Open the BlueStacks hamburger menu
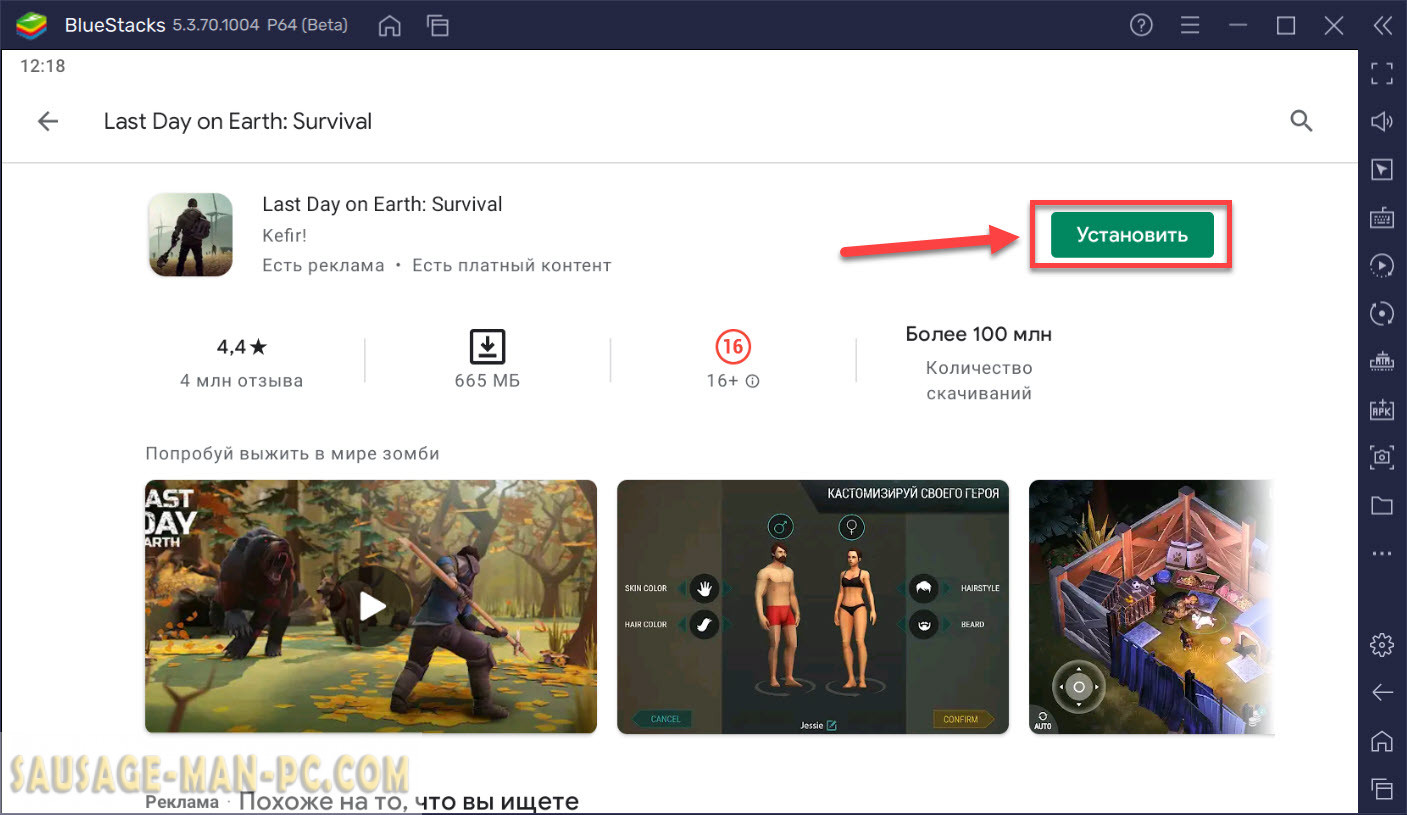Viewport: 1407px width, 815px height. (x=1190, y=26)
